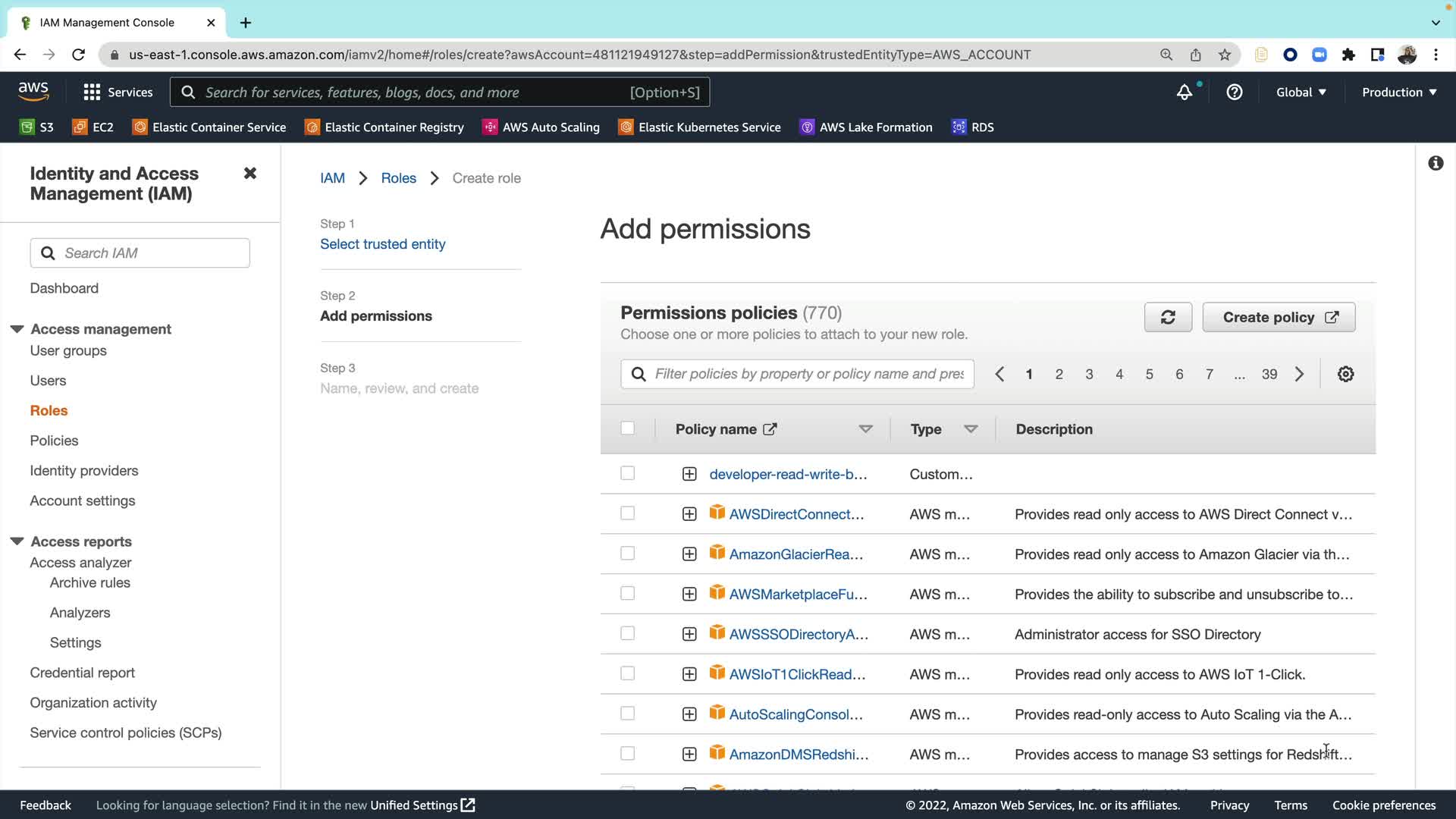Open the Services grid menu
The width and height of the screenshot is (1456, 819).
point(118,93)
